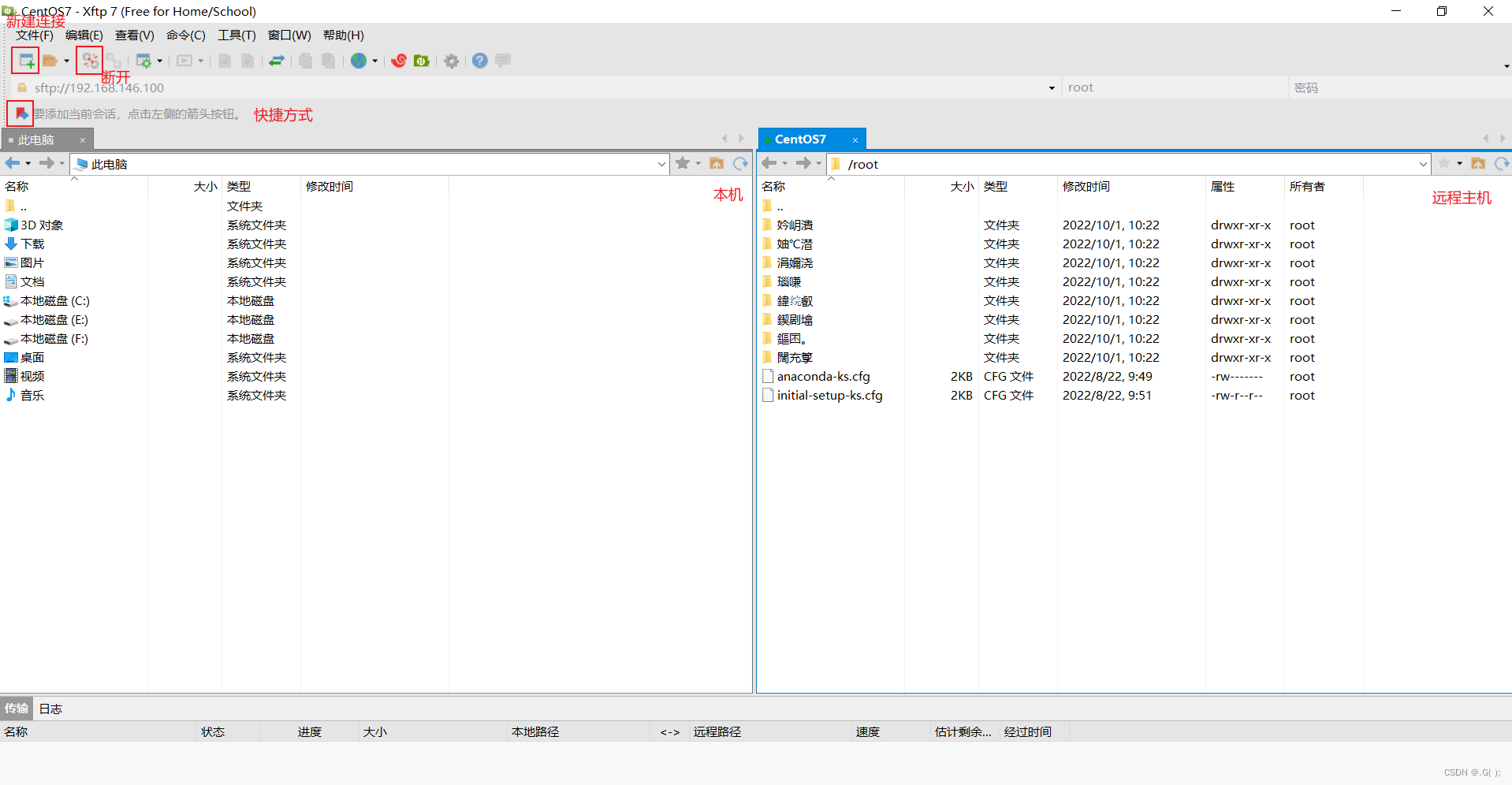The height and width of the screenshot is (785, 1512).
Task: Sort remote files by 属性 column
Action: click(1245, 187)
